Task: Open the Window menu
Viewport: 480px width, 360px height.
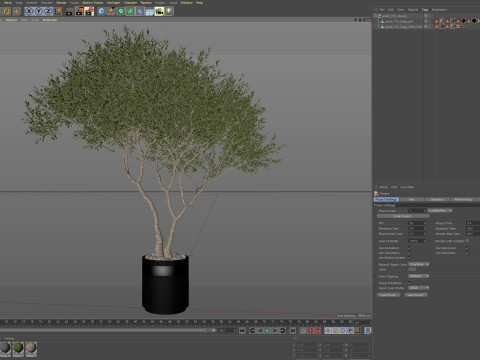Action: (186, 3)
